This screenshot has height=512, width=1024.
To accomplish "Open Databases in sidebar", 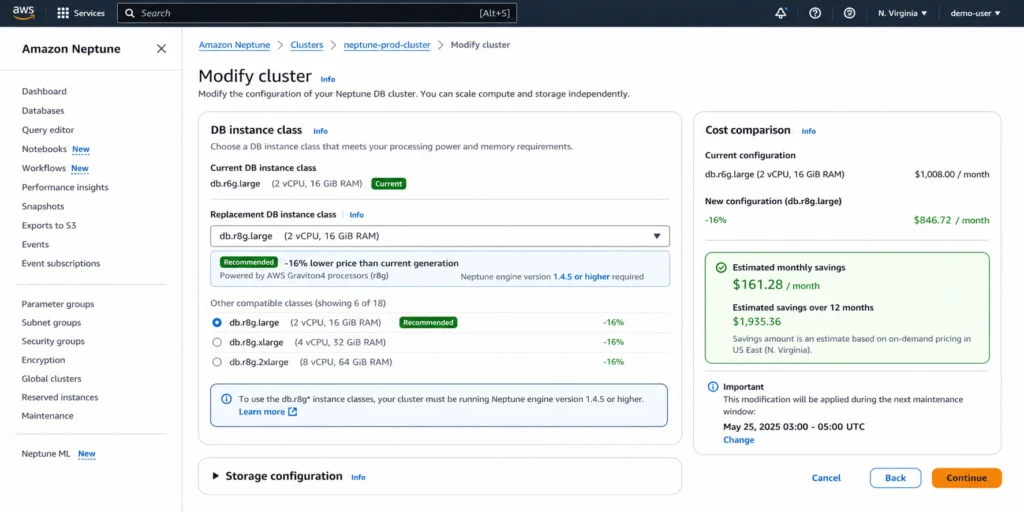I will [43, 111].
